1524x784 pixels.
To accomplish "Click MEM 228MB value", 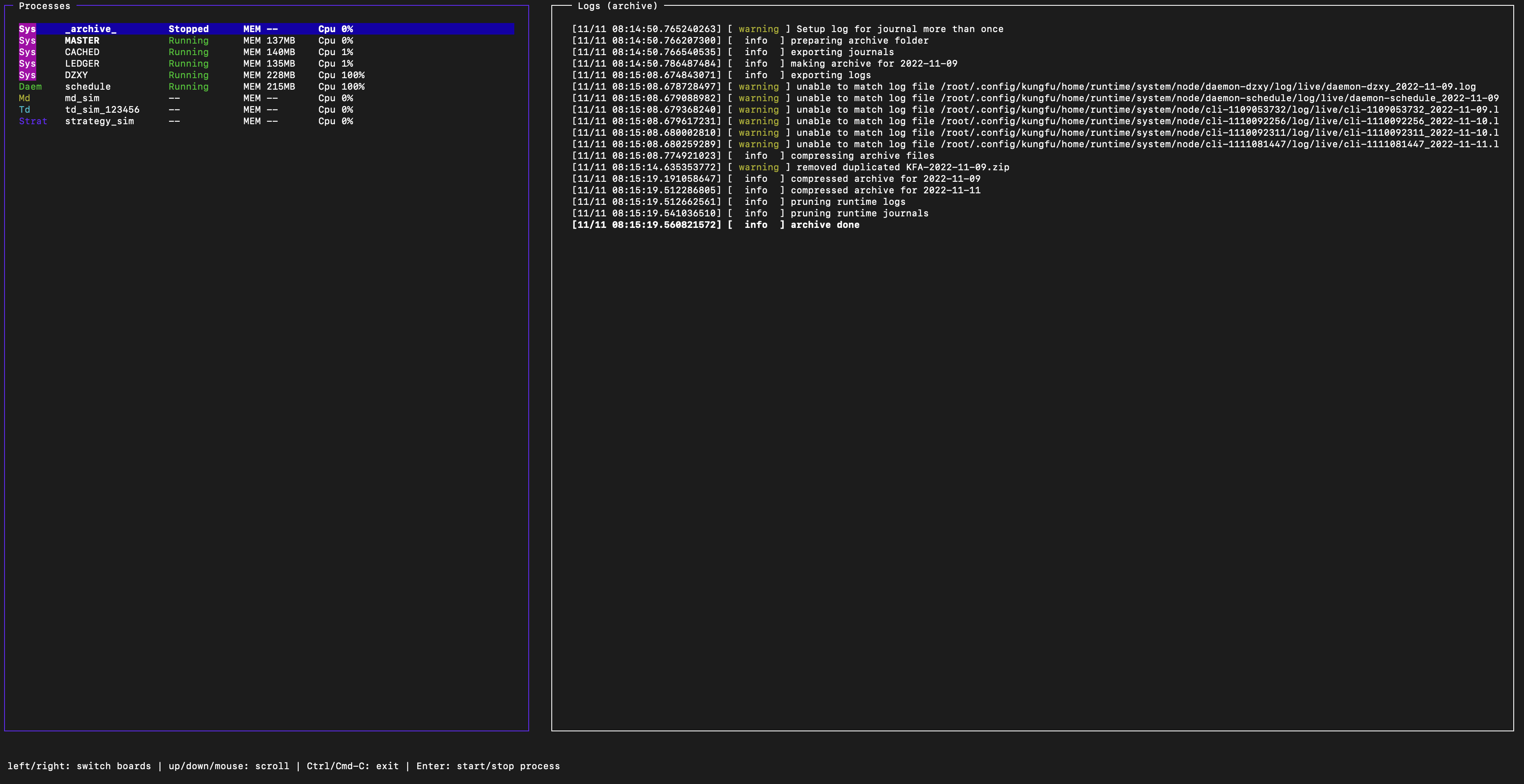I will (x=269, y=75).
